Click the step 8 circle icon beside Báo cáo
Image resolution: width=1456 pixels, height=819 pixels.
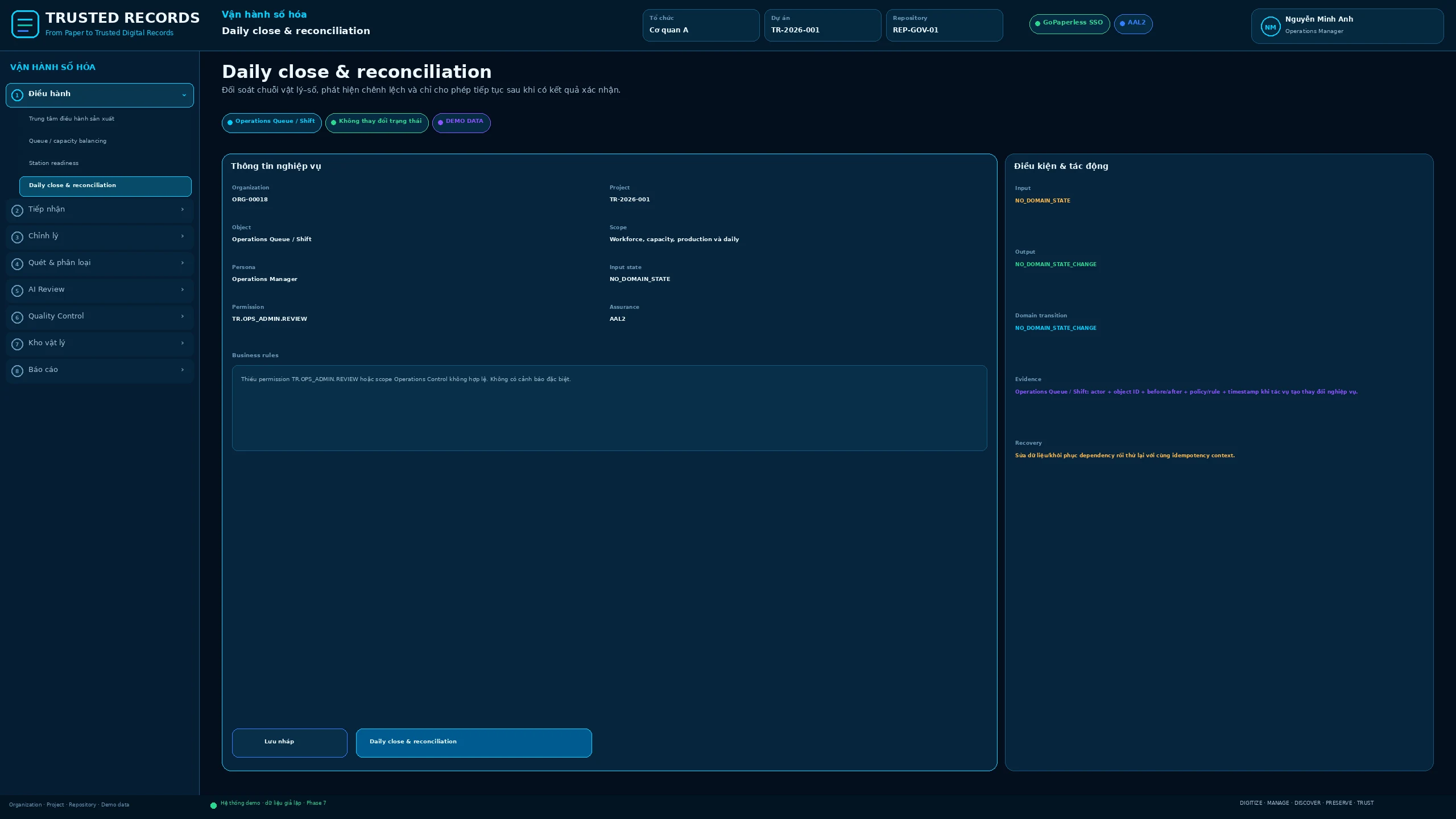pos(17,371)
